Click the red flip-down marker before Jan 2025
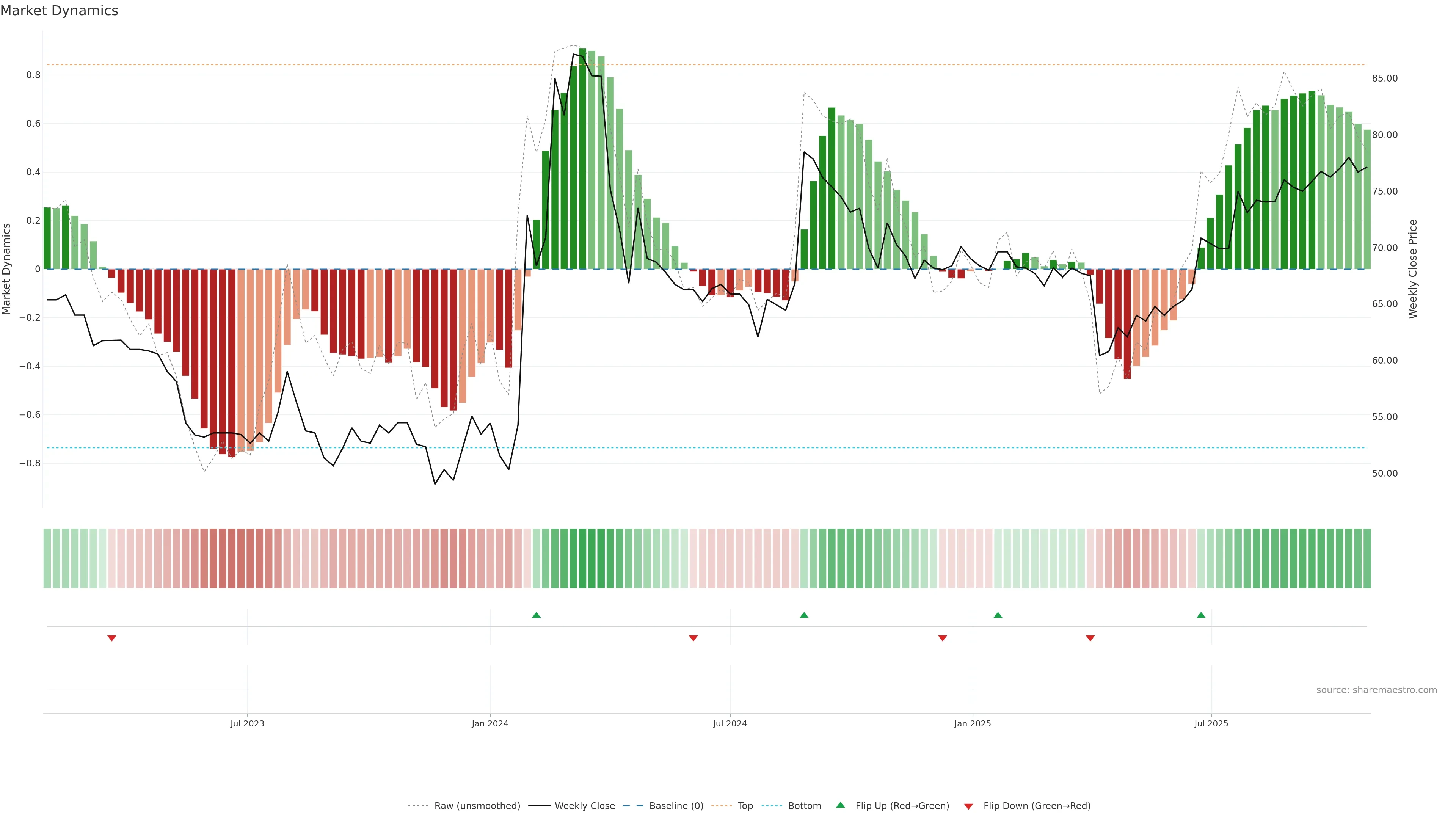1456x819 pixels. pos(942,638)
